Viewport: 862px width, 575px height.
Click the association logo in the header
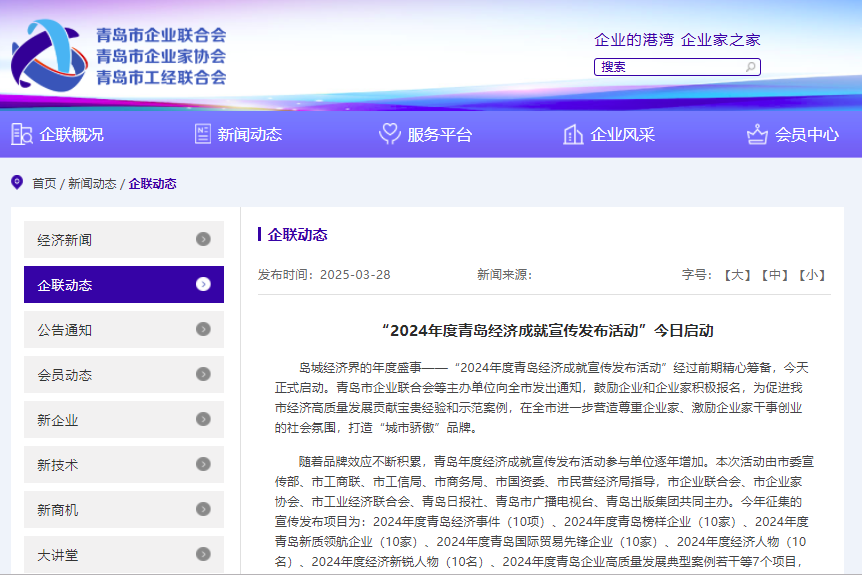coord(50,54)
